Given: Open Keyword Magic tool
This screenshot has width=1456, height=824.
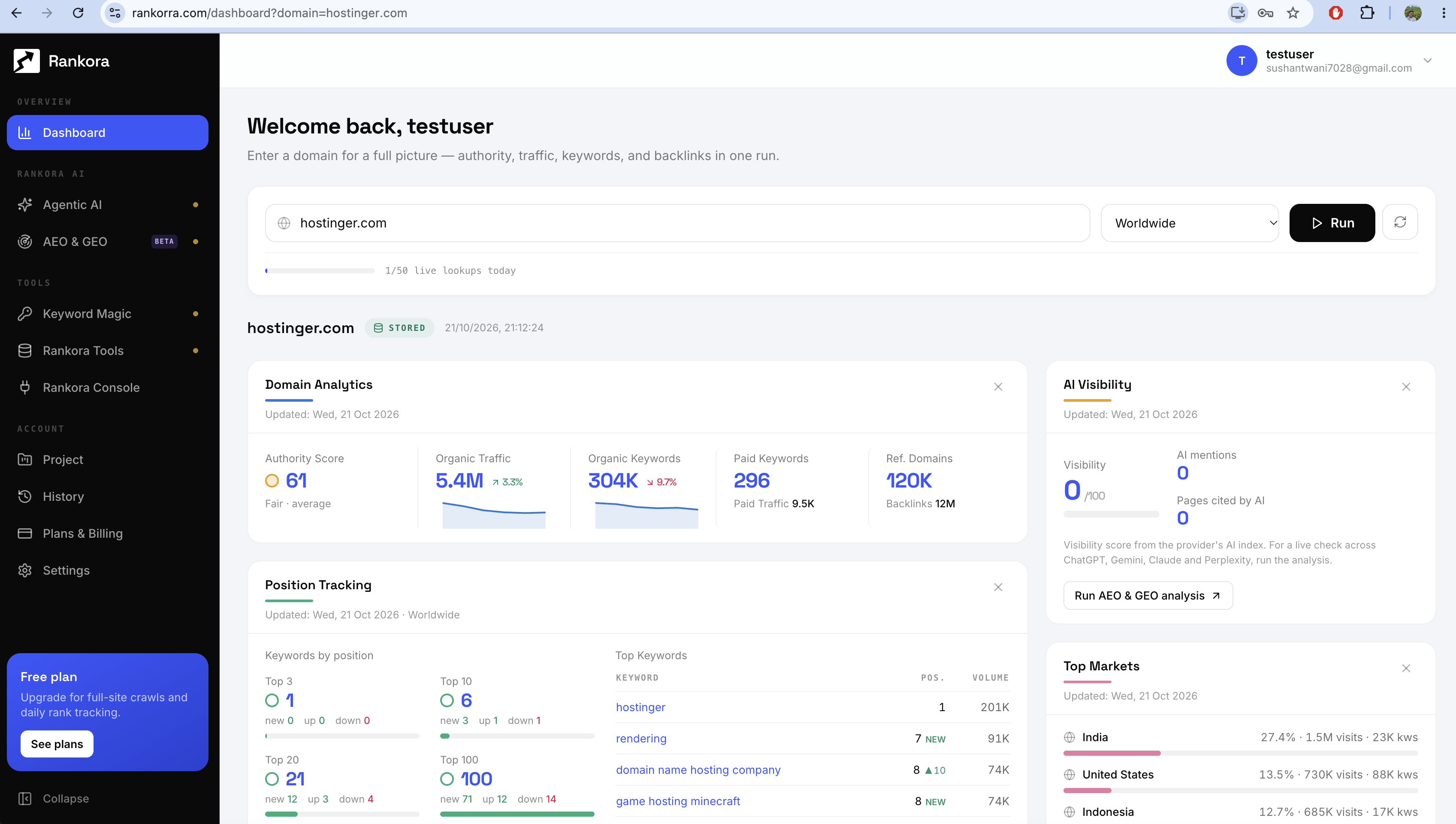Looking at the screenshot, I should pyautogui.click(x=108, y=314).
